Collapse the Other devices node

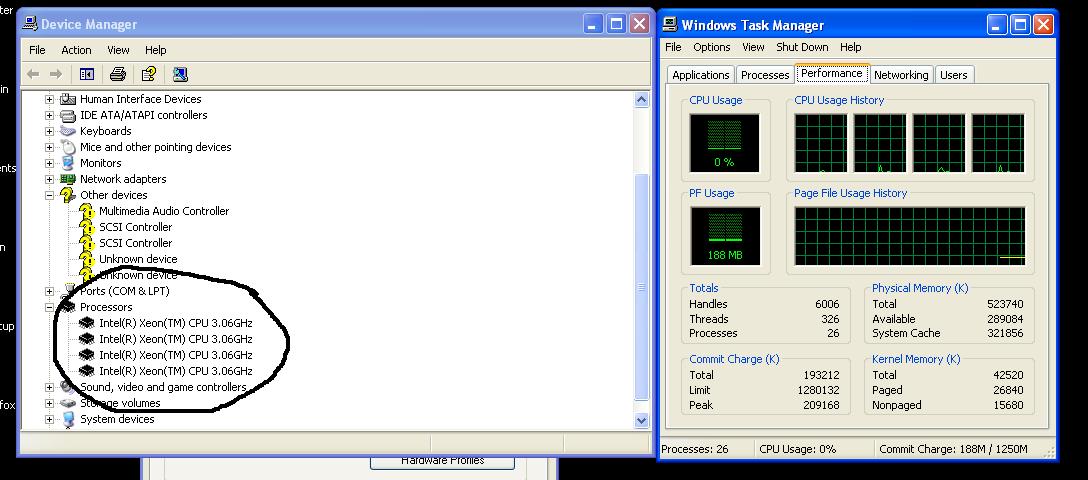coord(49,195)
